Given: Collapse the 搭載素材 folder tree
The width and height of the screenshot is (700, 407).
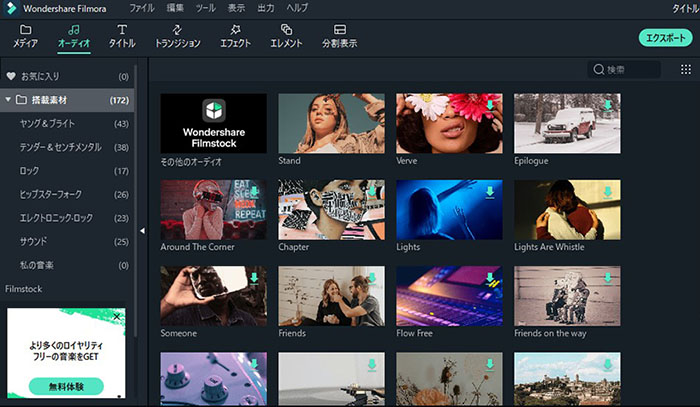Looking at the screenshot, I should (8, 100).
